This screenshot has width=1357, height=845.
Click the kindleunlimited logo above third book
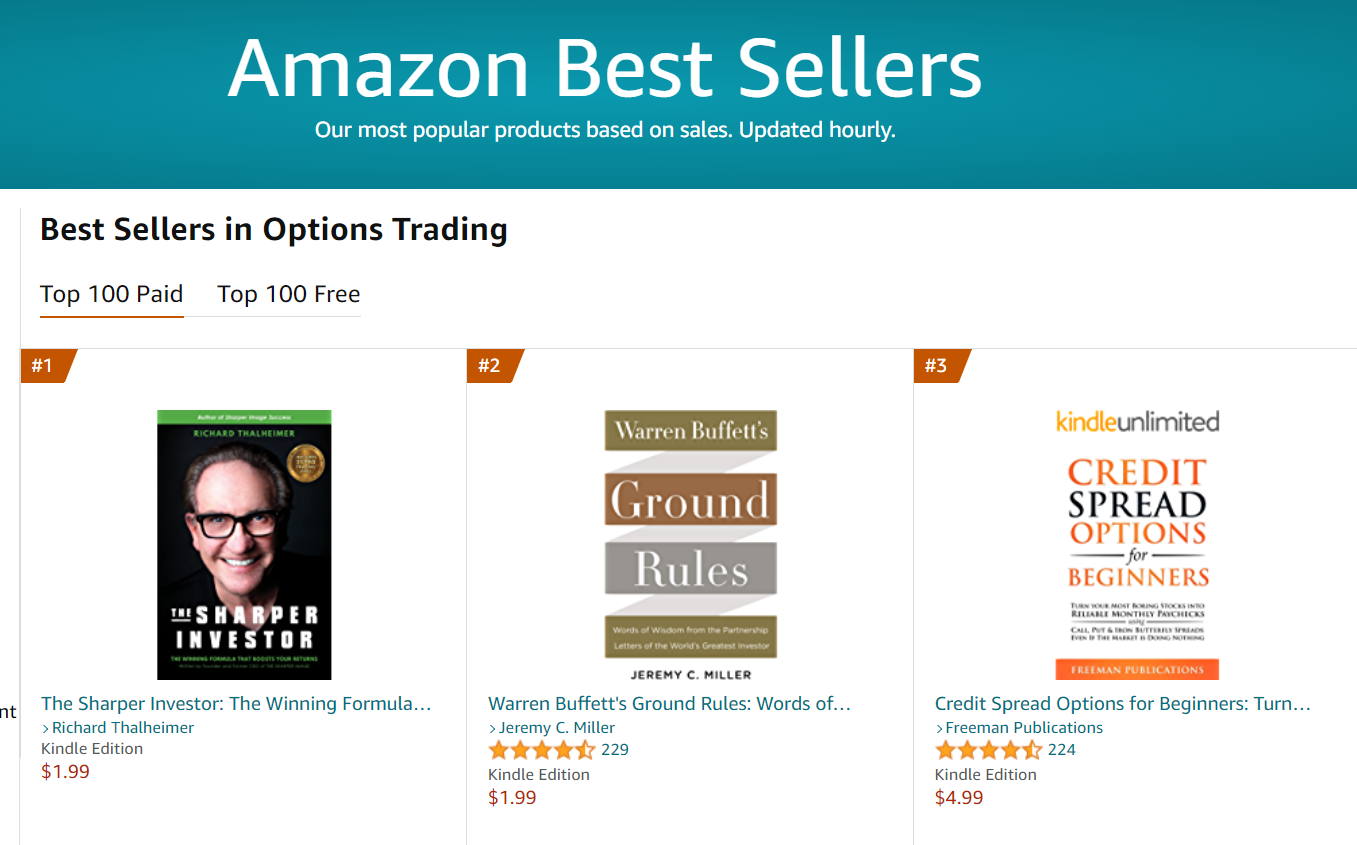coord(1138,421)
